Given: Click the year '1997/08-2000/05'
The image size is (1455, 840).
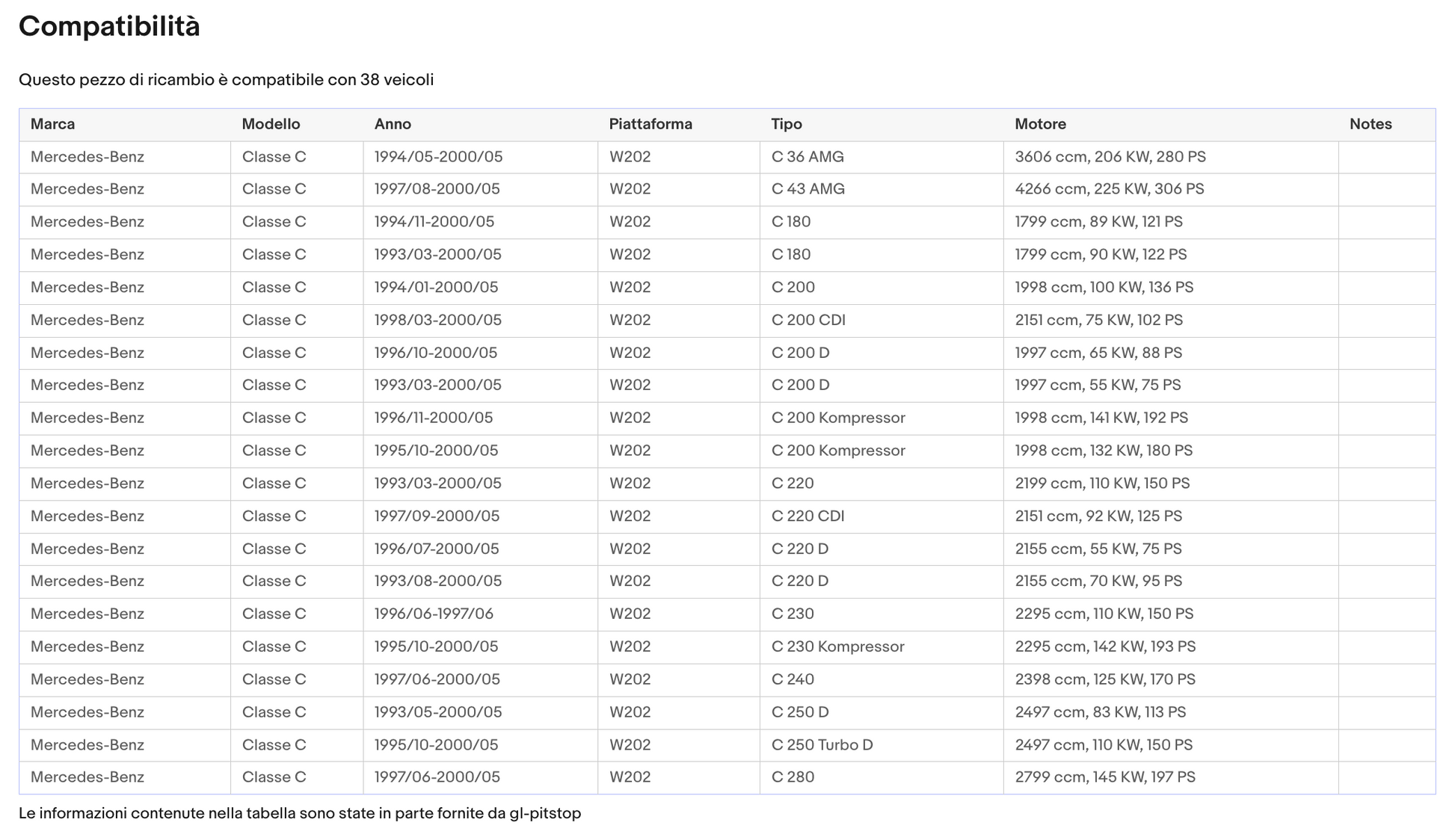Looking at the screenshot, I should pyautogui.click(x=437, y=189).
